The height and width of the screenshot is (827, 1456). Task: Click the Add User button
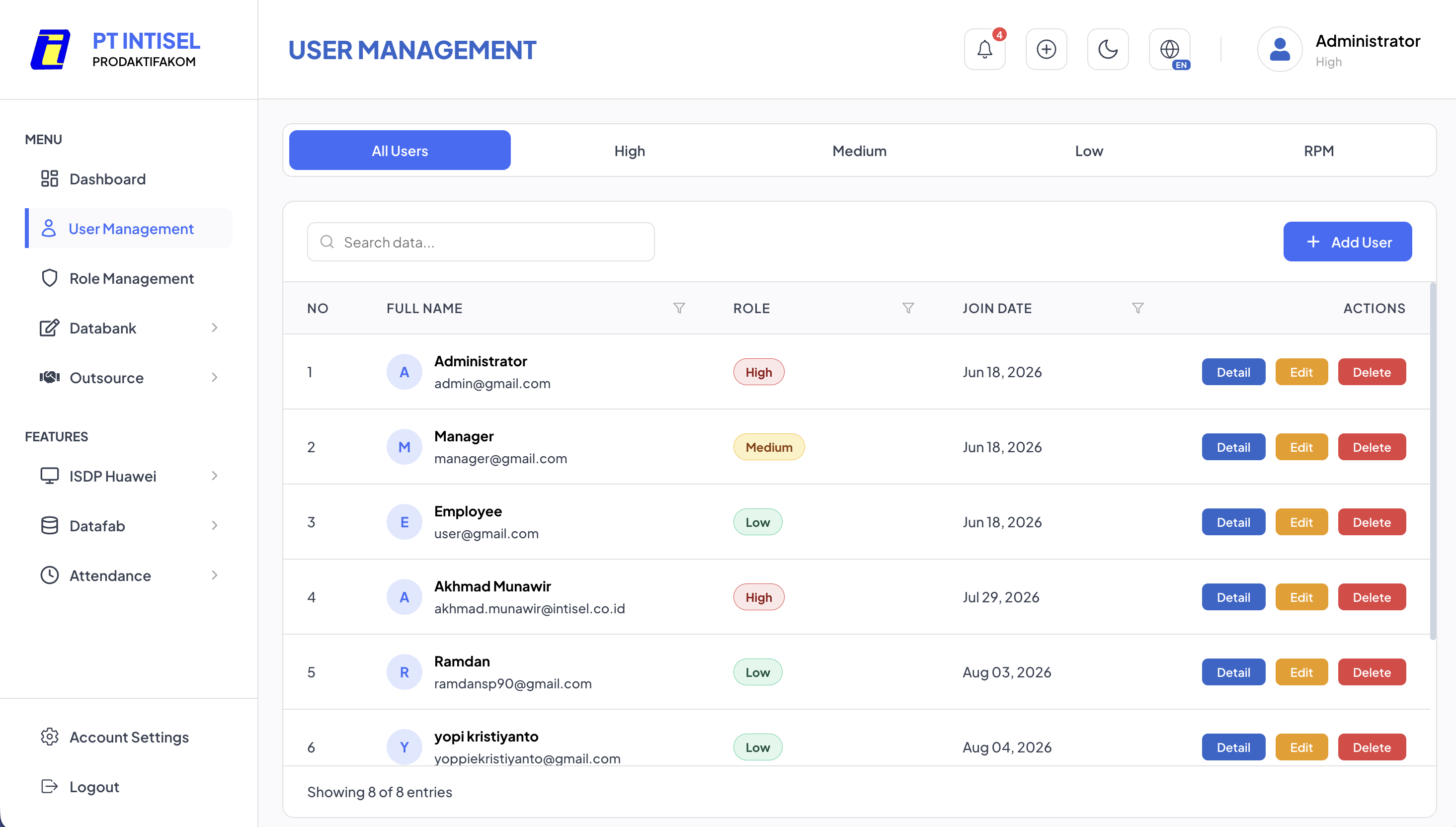point(1348,242)
